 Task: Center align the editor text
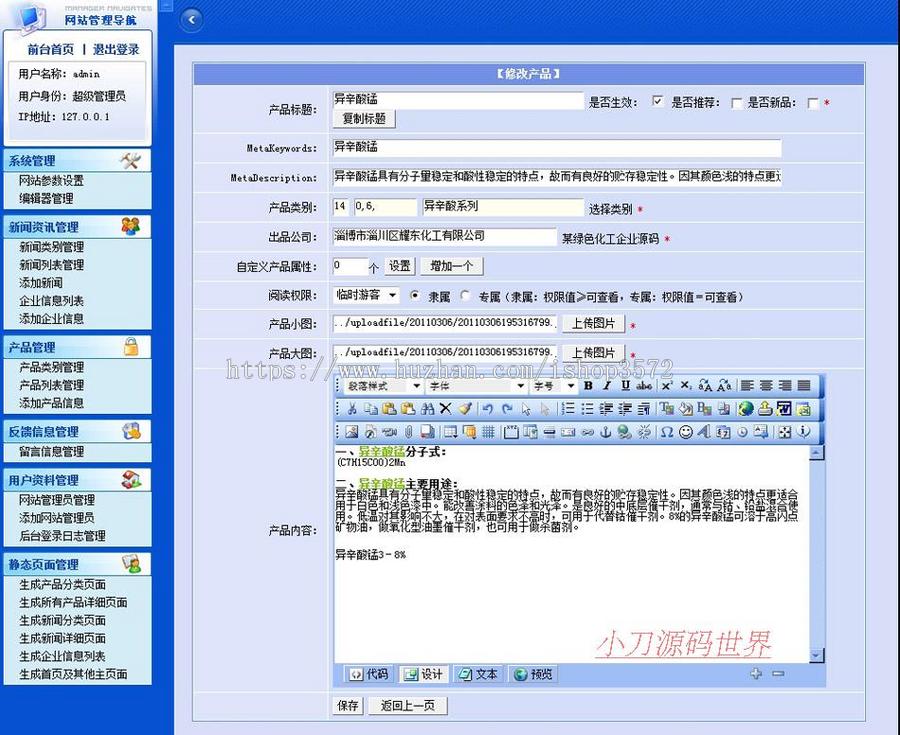[766, 386]
